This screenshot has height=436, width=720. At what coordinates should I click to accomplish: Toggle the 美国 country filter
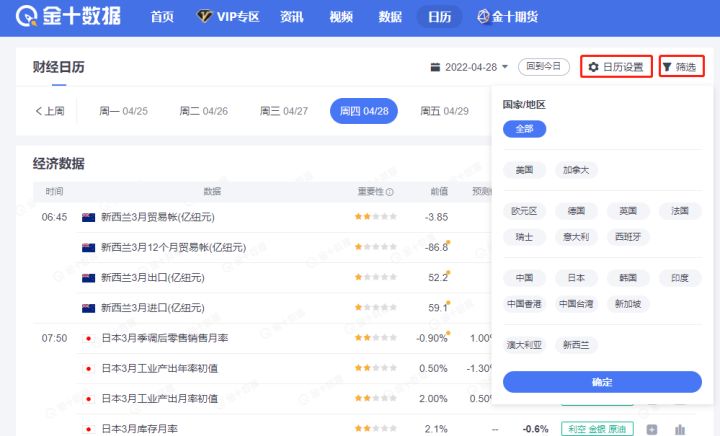click(524, 170)
